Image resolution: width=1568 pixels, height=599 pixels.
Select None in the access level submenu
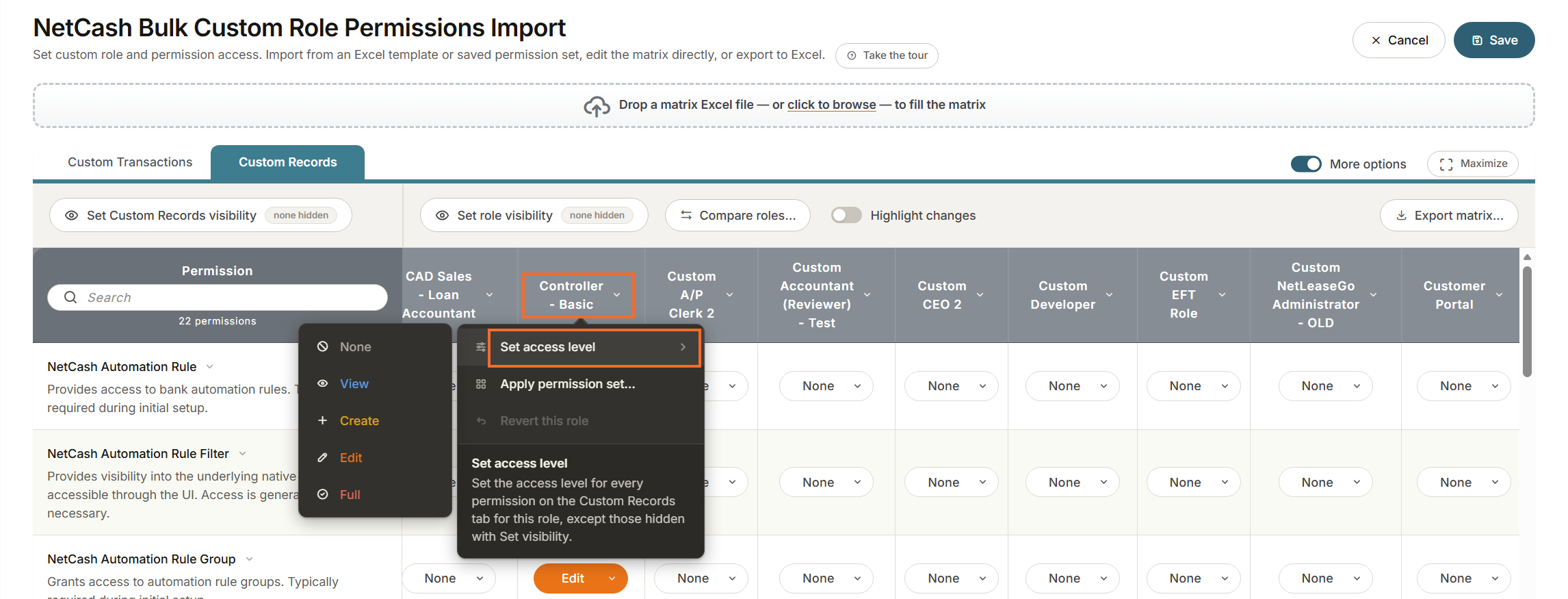pyautogui.click(x=375, y=346)
